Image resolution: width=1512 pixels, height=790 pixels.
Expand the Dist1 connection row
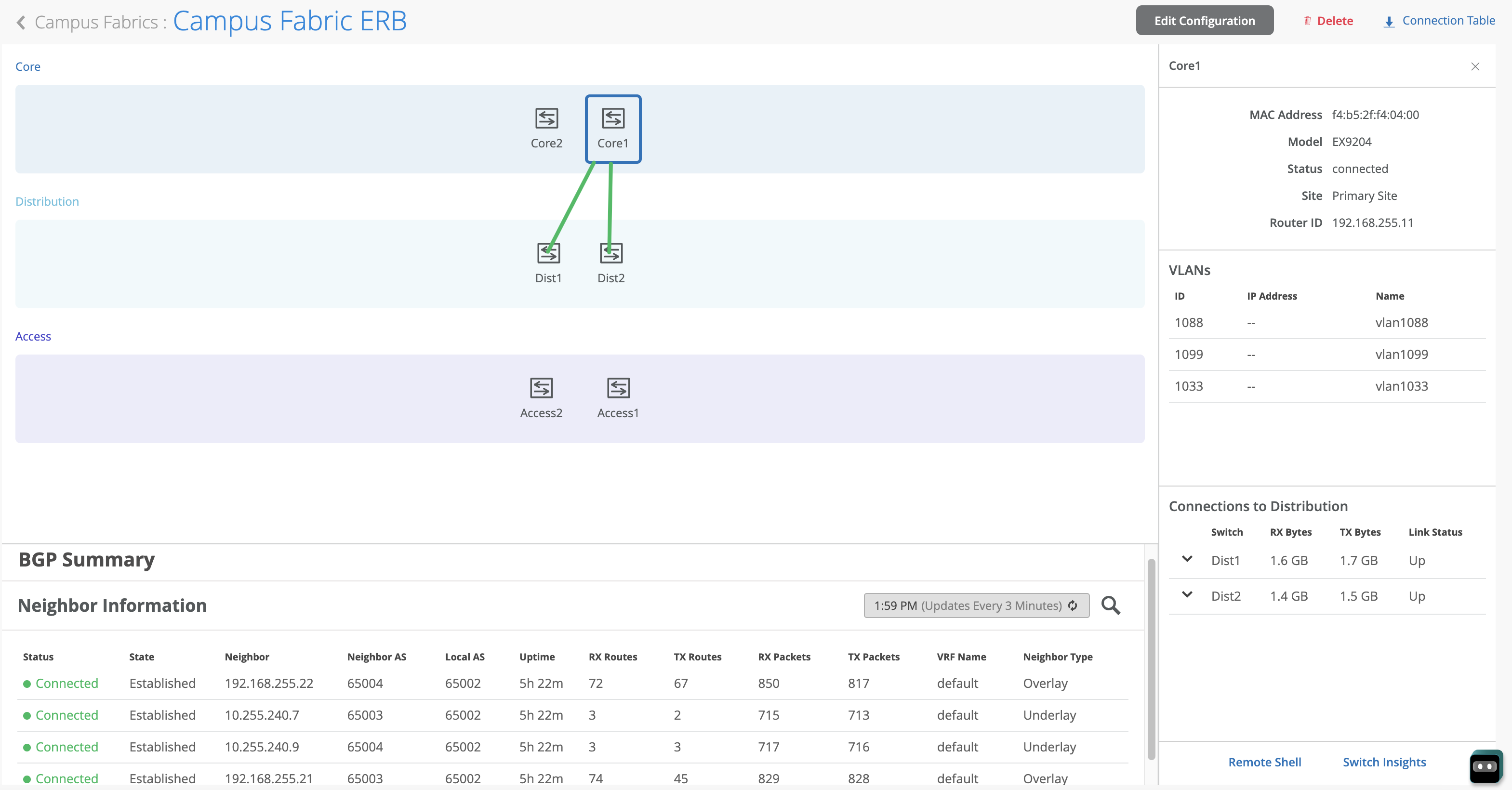pyautogui.click(x=1187, y=559)
